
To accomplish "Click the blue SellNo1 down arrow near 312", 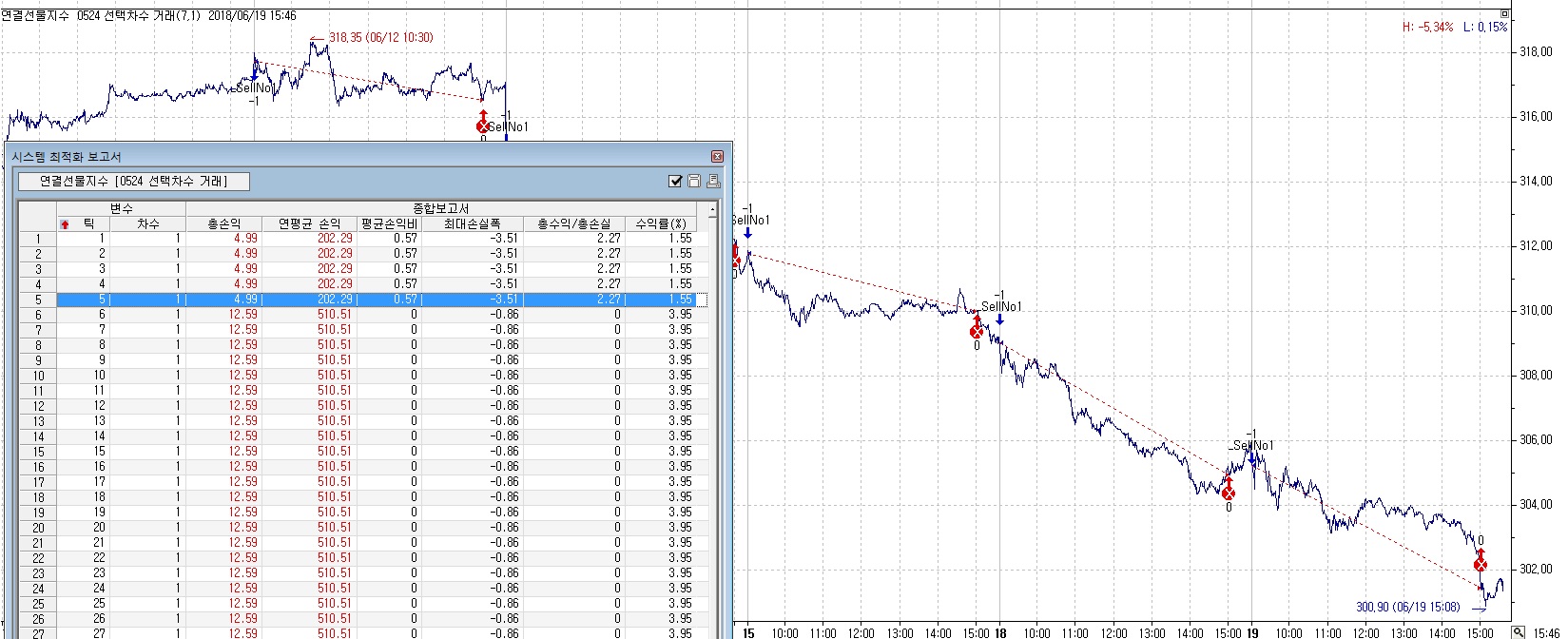I will click(x=748, y=233).
